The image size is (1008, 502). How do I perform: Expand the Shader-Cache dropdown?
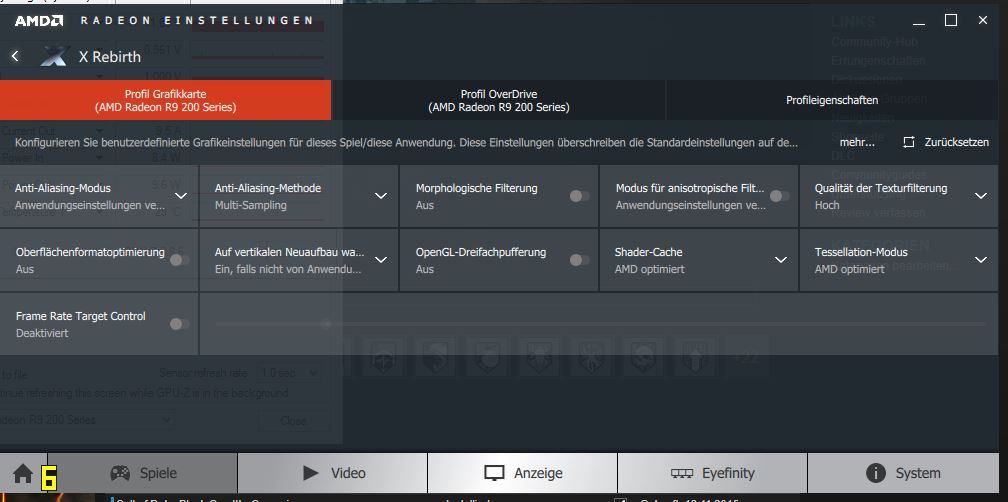click(x=781, y=260)
